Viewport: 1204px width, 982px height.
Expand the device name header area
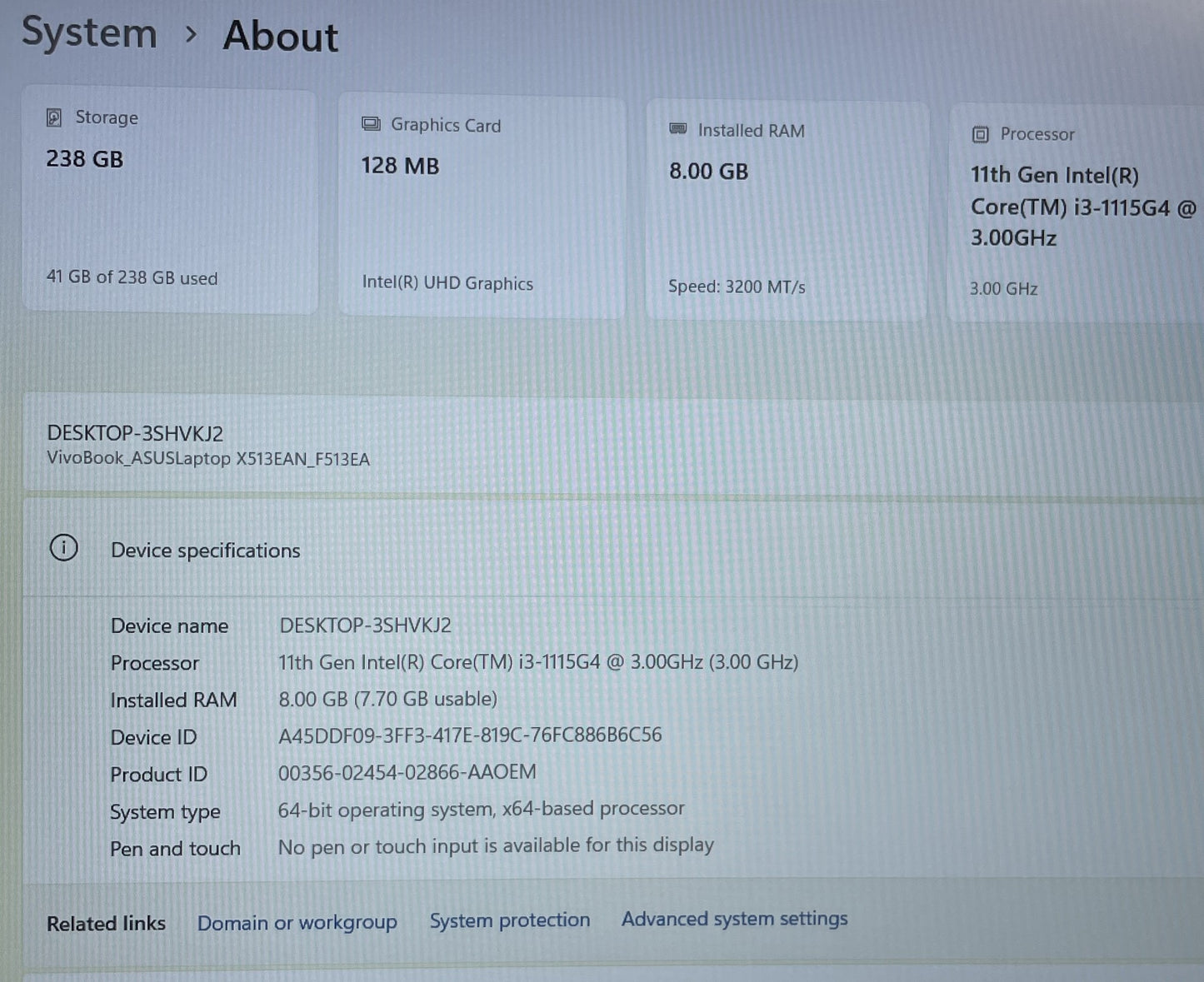tap(208, 443)
